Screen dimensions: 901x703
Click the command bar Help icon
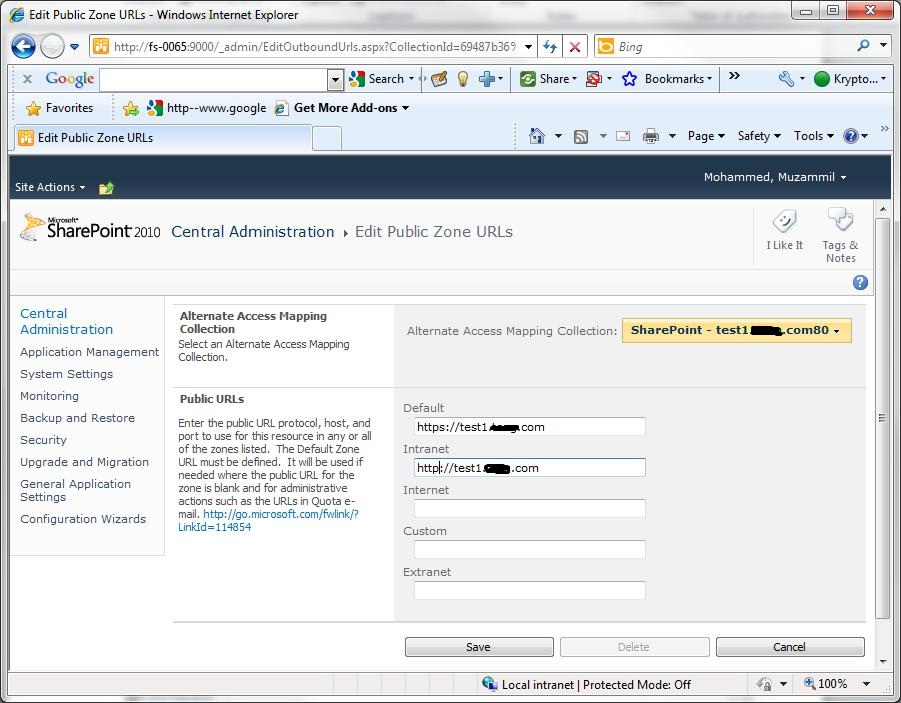[850, 136]
